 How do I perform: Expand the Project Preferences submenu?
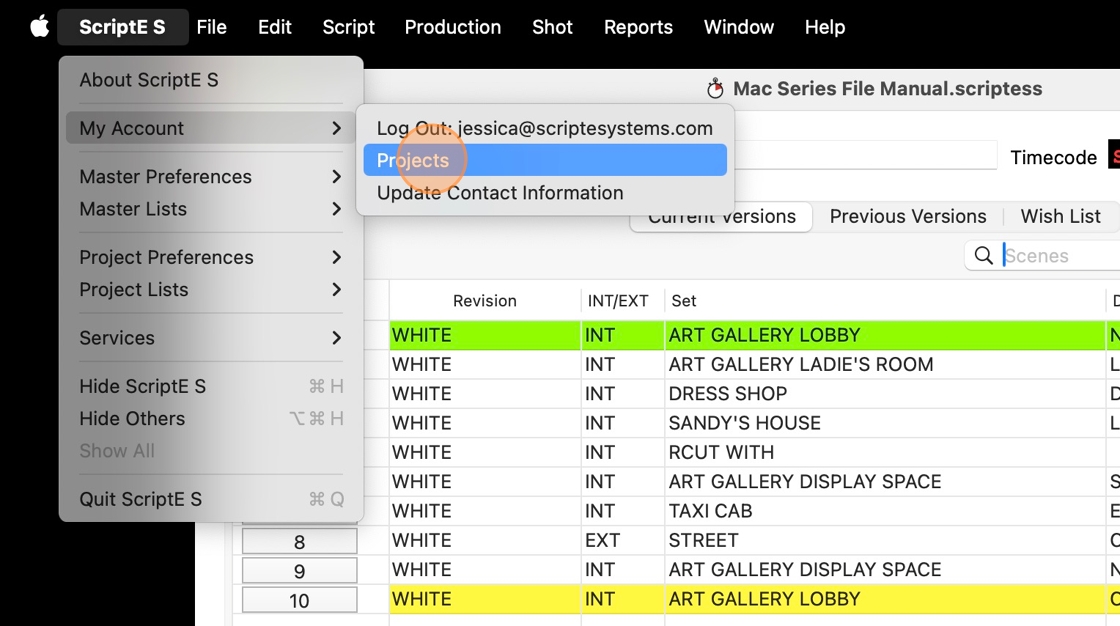click(x=211, y=257)
